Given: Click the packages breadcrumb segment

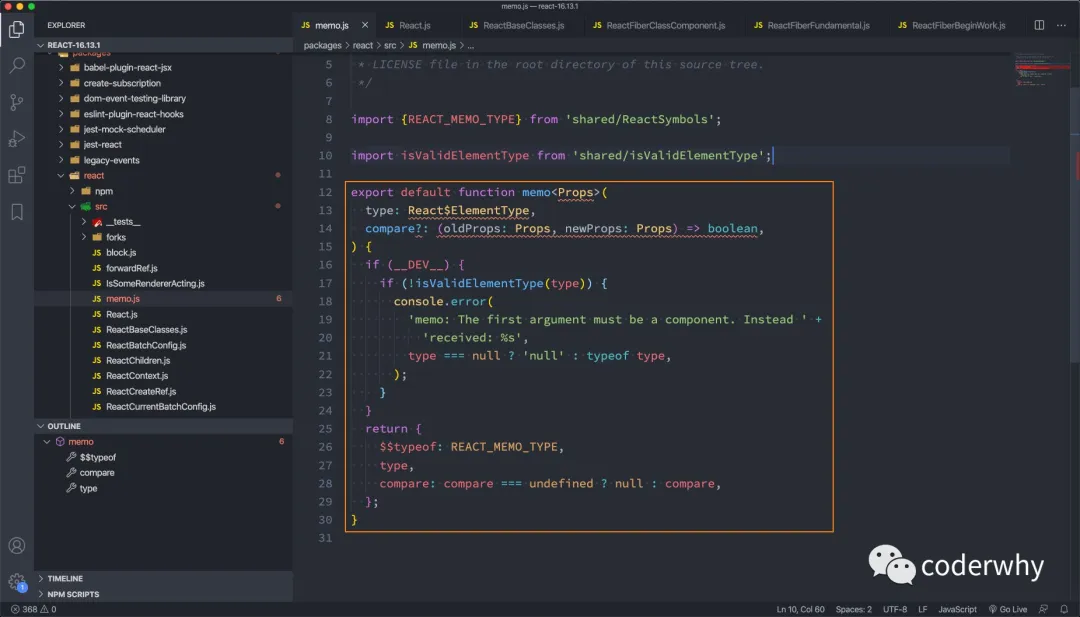Looking at the screenshot, I should (322, 45).
